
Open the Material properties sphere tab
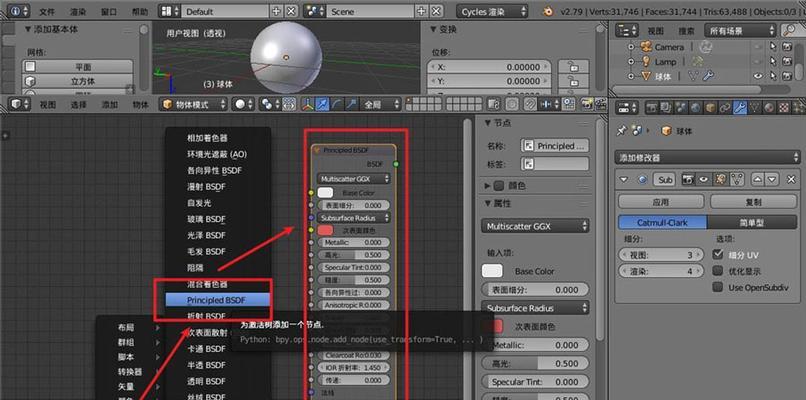pyautogui.click(x=770, y=108)
